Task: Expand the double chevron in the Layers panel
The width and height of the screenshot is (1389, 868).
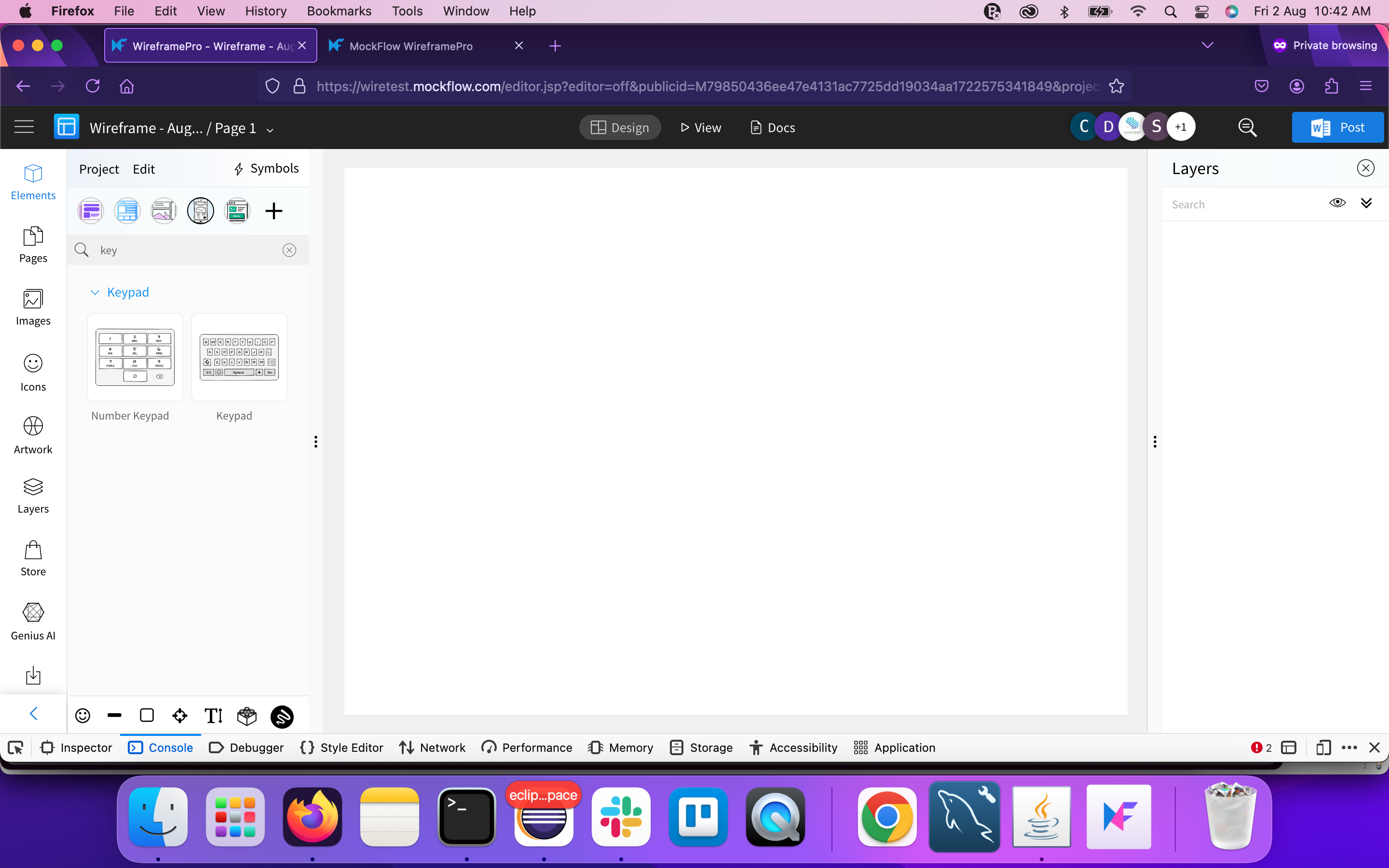Action: pyautogui.click(x=1367, y=203)
